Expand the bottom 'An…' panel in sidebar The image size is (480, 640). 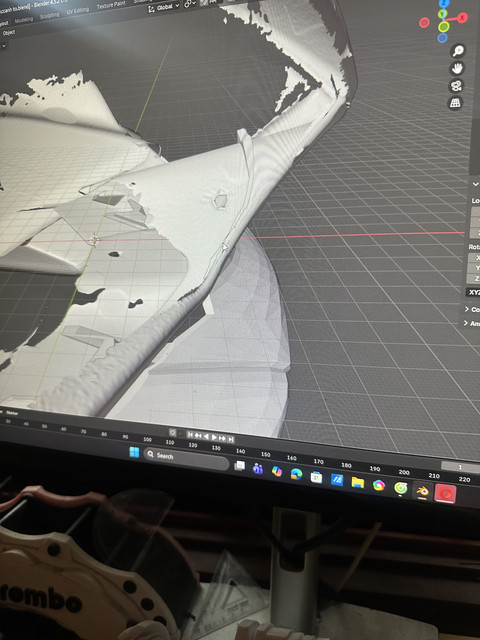[466, 323]
